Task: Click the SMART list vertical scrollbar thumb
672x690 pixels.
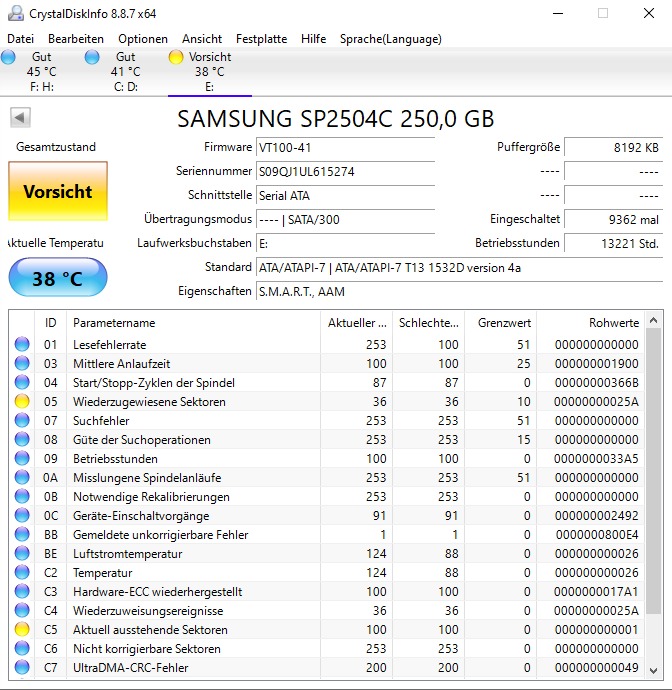Action: tap(654, 471)
